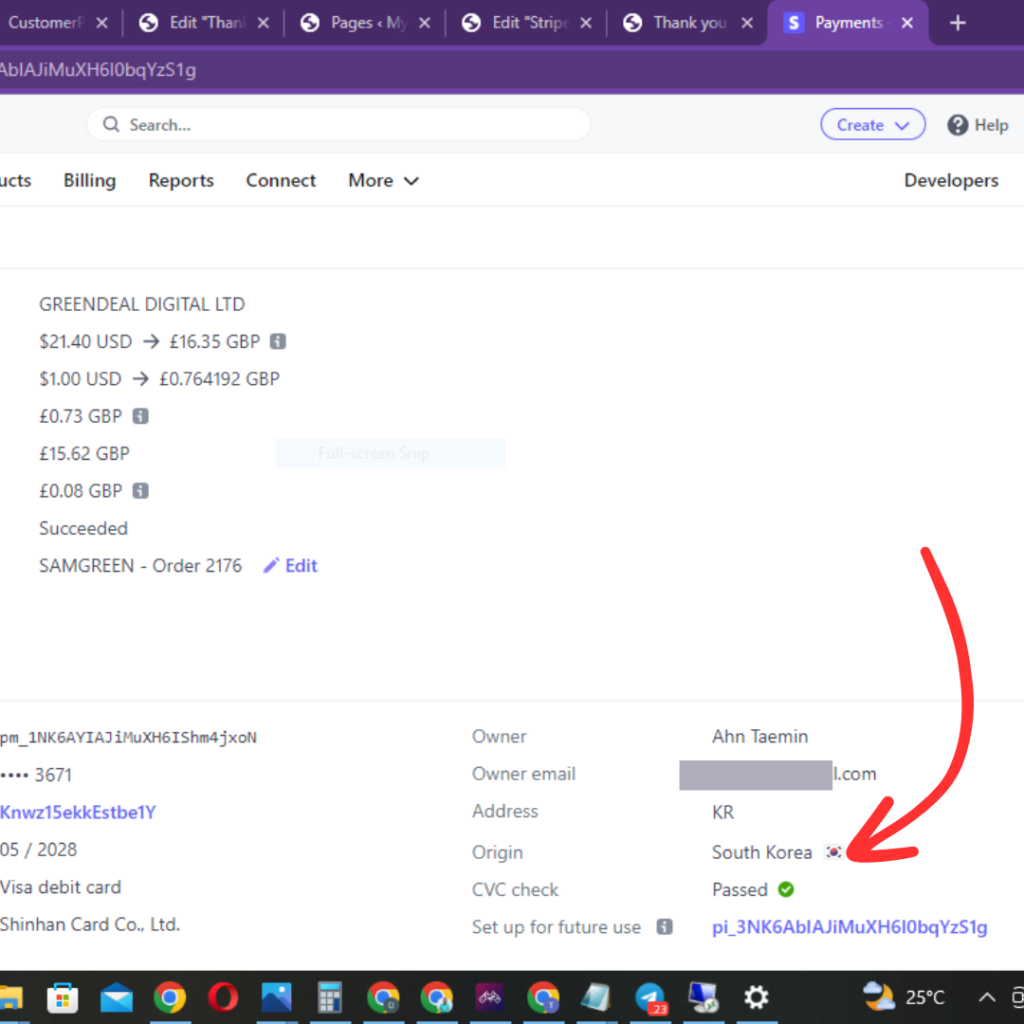Screen dimensions: 1024x1024
Task: Close the Payments tab
Action: coord(907,23)
